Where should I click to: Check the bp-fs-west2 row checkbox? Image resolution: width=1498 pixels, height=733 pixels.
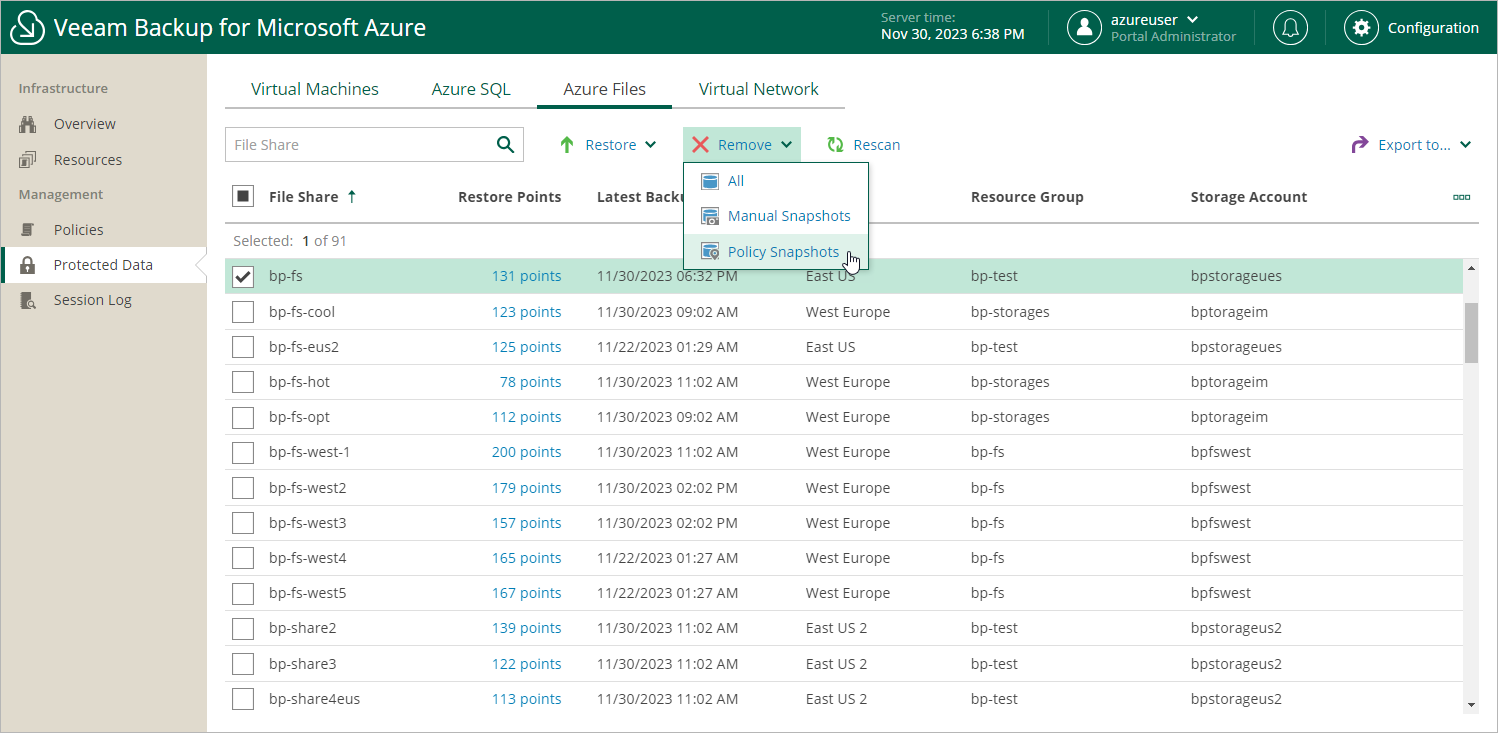tap(243, 488)
